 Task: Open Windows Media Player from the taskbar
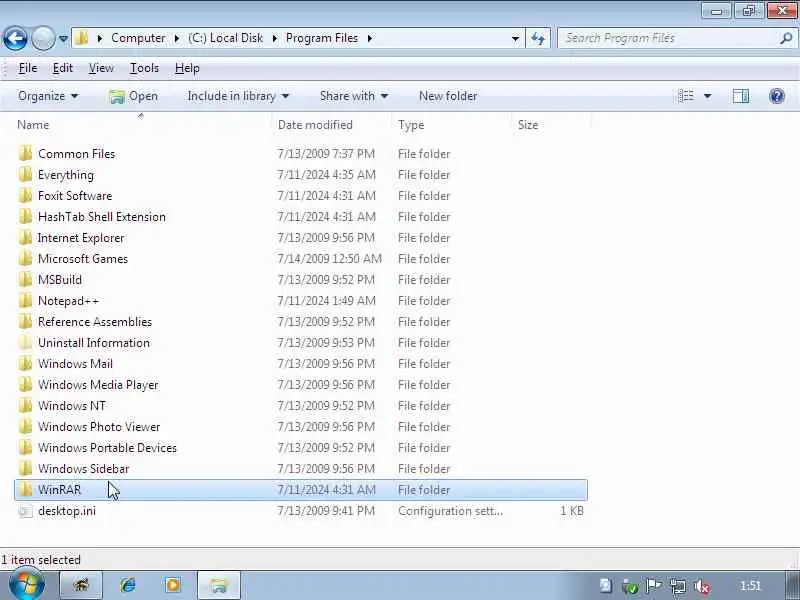click(x=173, y=585)
